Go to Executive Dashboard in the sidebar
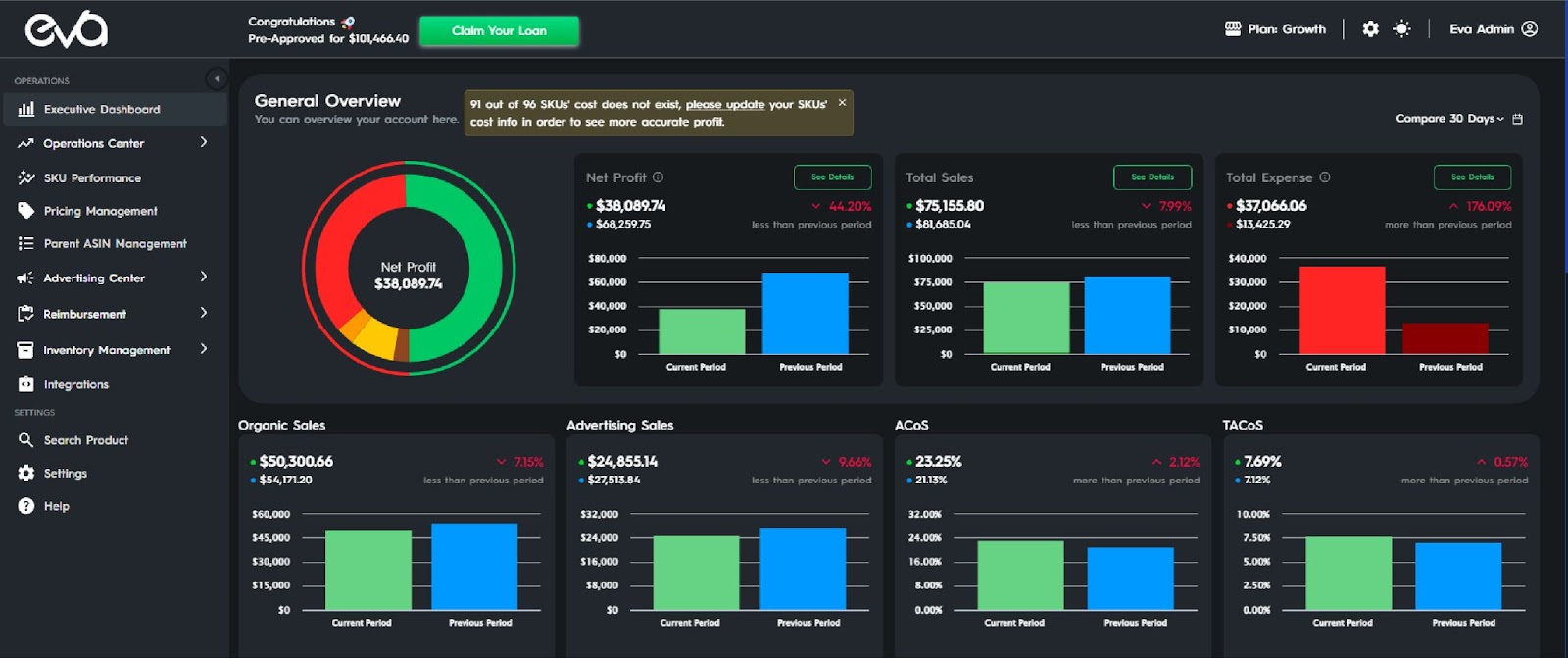 tap(115, 109)
